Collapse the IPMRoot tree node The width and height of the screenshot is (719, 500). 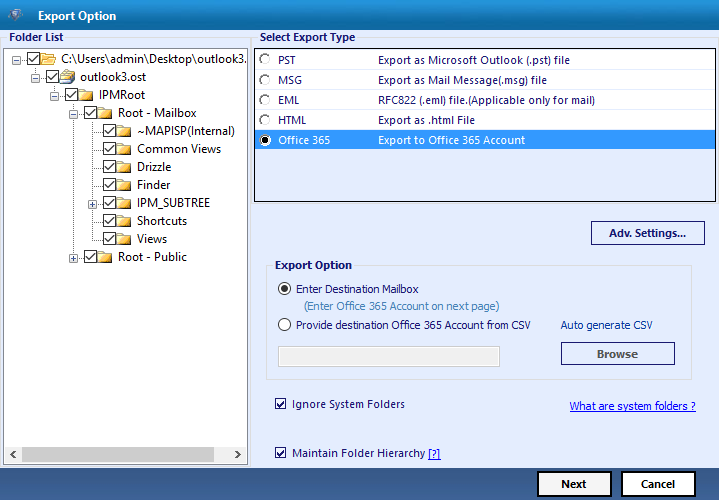pyautogui.click(x=54, y=96)
